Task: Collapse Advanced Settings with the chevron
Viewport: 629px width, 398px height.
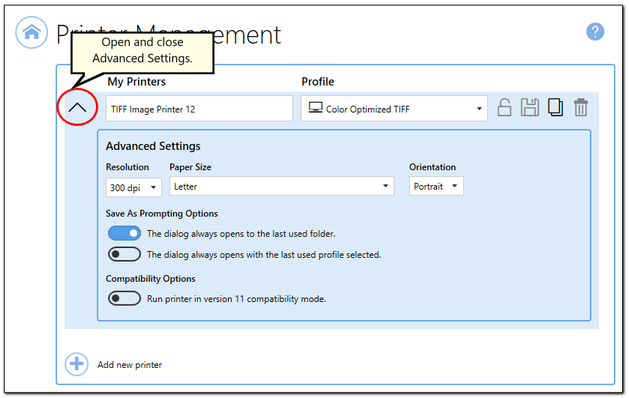Action: (x=77, y=108)
